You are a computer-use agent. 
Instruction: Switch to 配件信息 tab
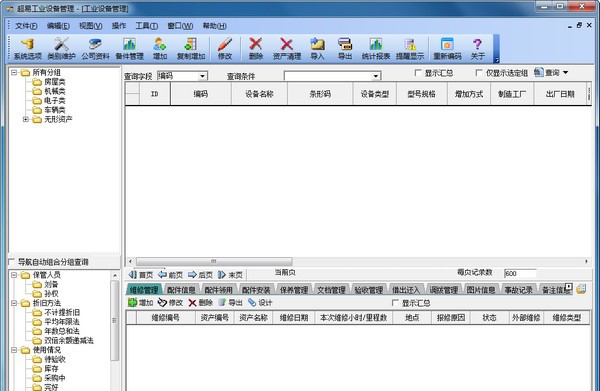[x=181, y=290]
